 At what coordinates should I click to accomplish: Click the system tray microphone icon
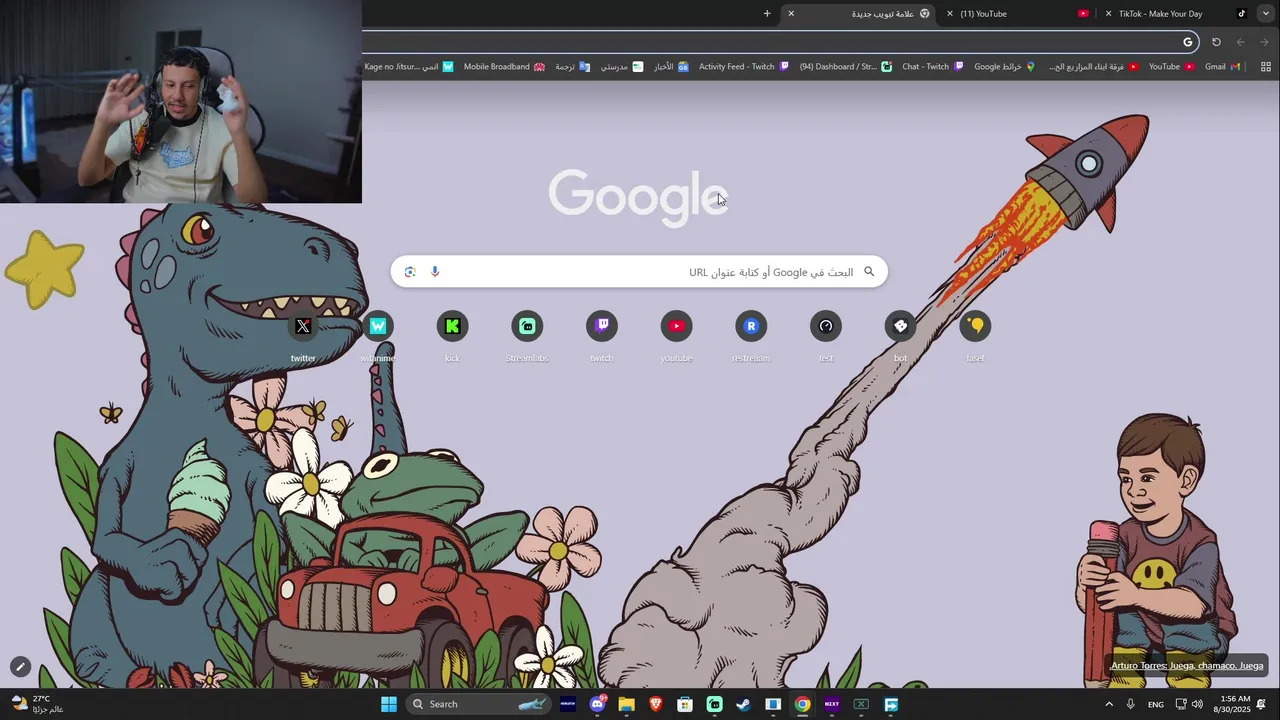1131,704
